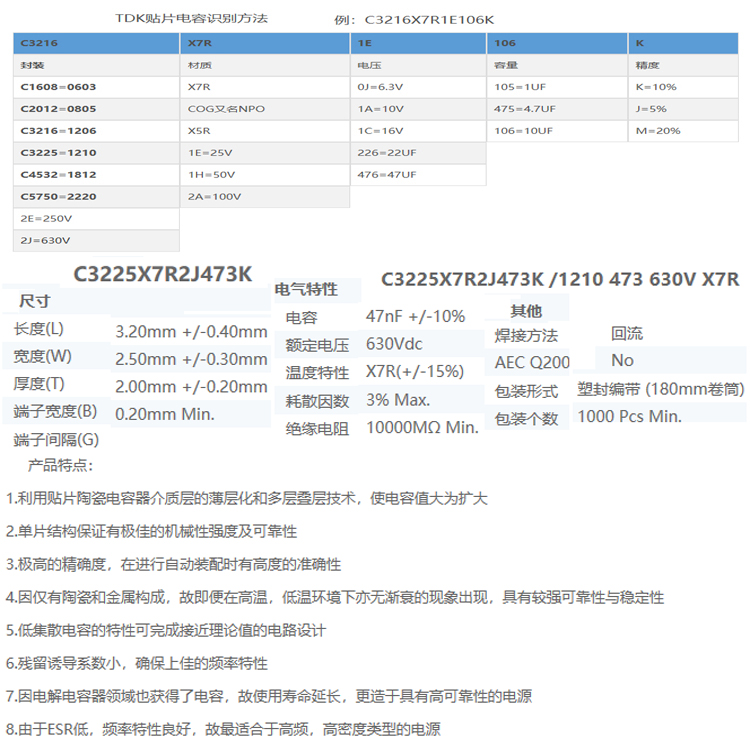Viewport: 750px width, 750px height.
Task: Click the voltage cell '0J=6.3V'
Action: pyautogui.click(x=418, y=87)
